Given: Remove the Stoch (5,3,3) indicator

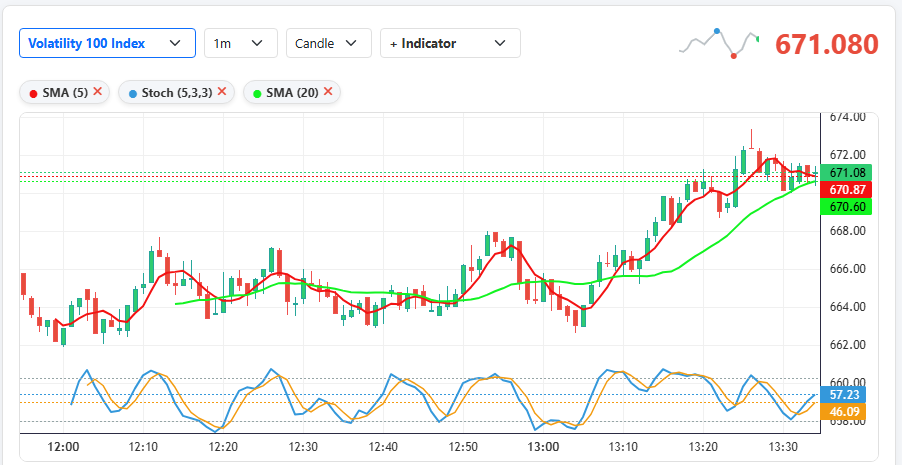Looking at the screenshot, I should pyautogui.click(x=222, y=92).
